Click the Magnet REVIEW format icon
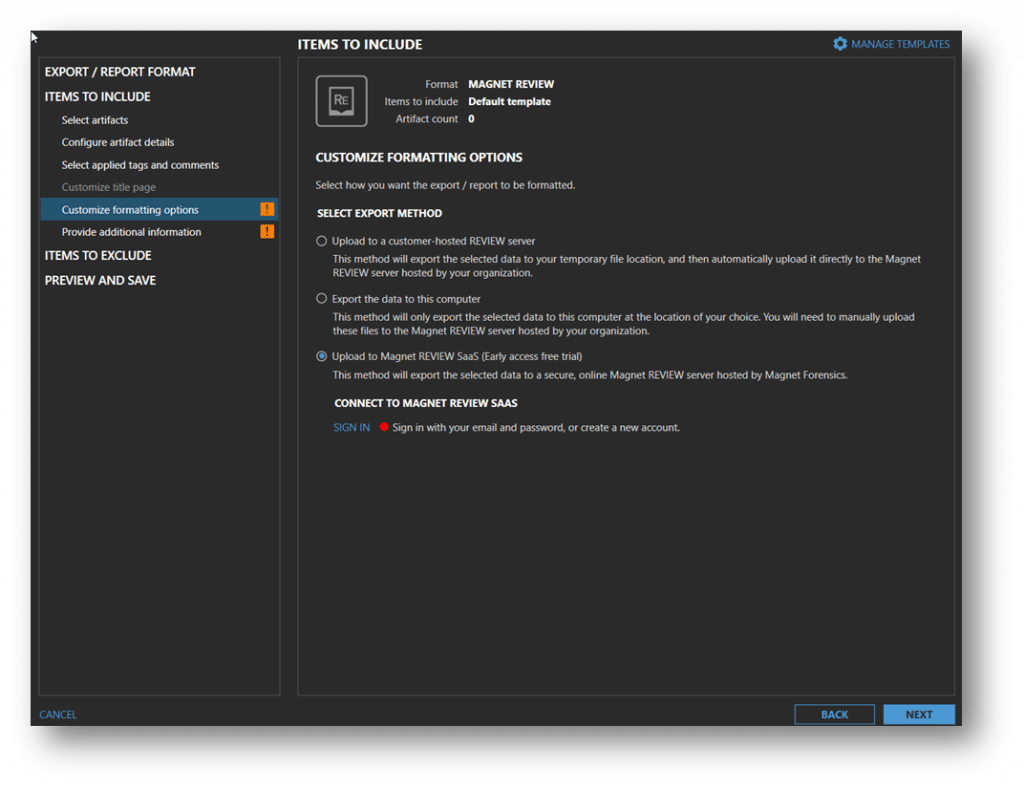1024x788 pixels. coord(342,101)
